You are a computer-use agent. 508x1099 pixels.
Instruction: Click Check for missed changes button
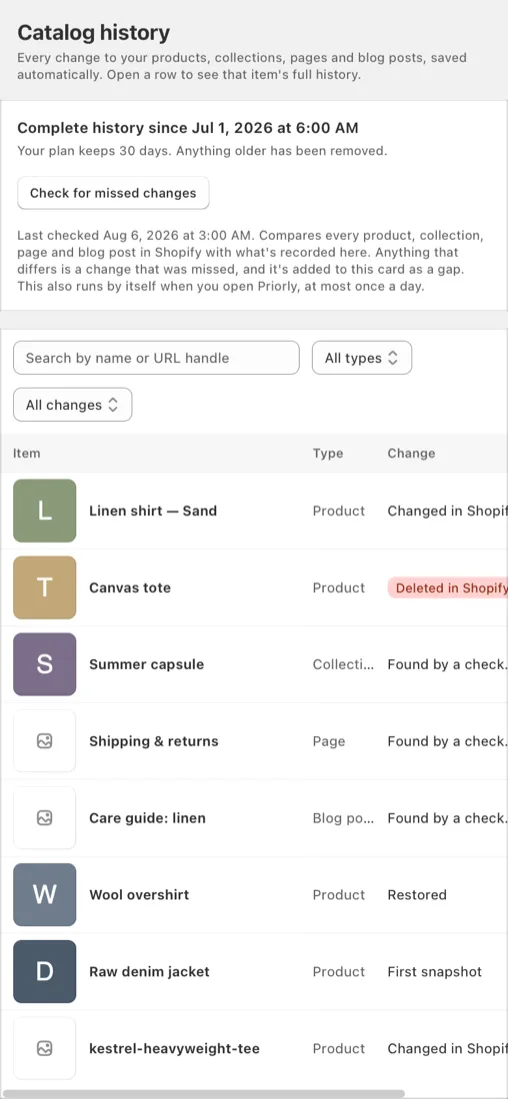coord(113,193)
